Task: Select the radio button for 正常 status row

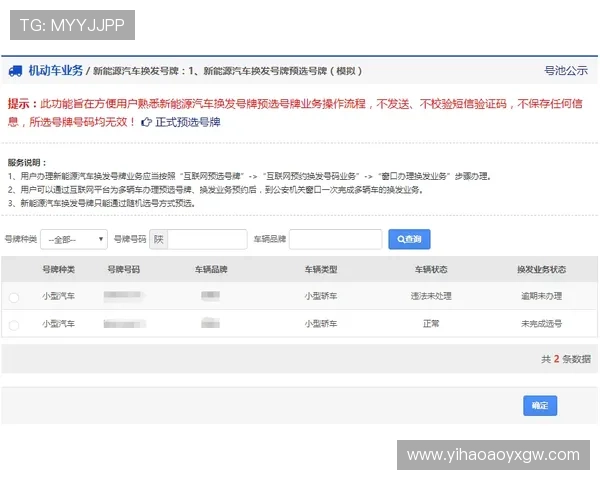Action: pos(14,325)
